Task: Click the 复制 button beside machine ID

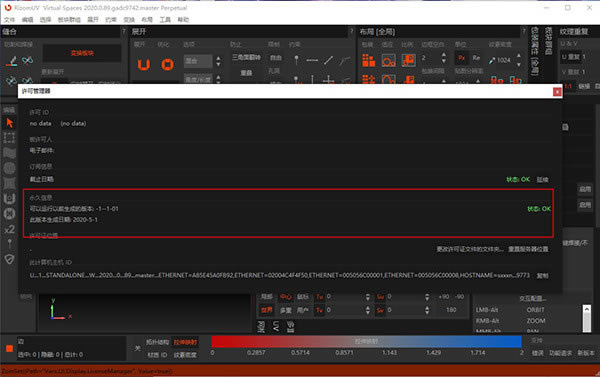Action: 542,276
